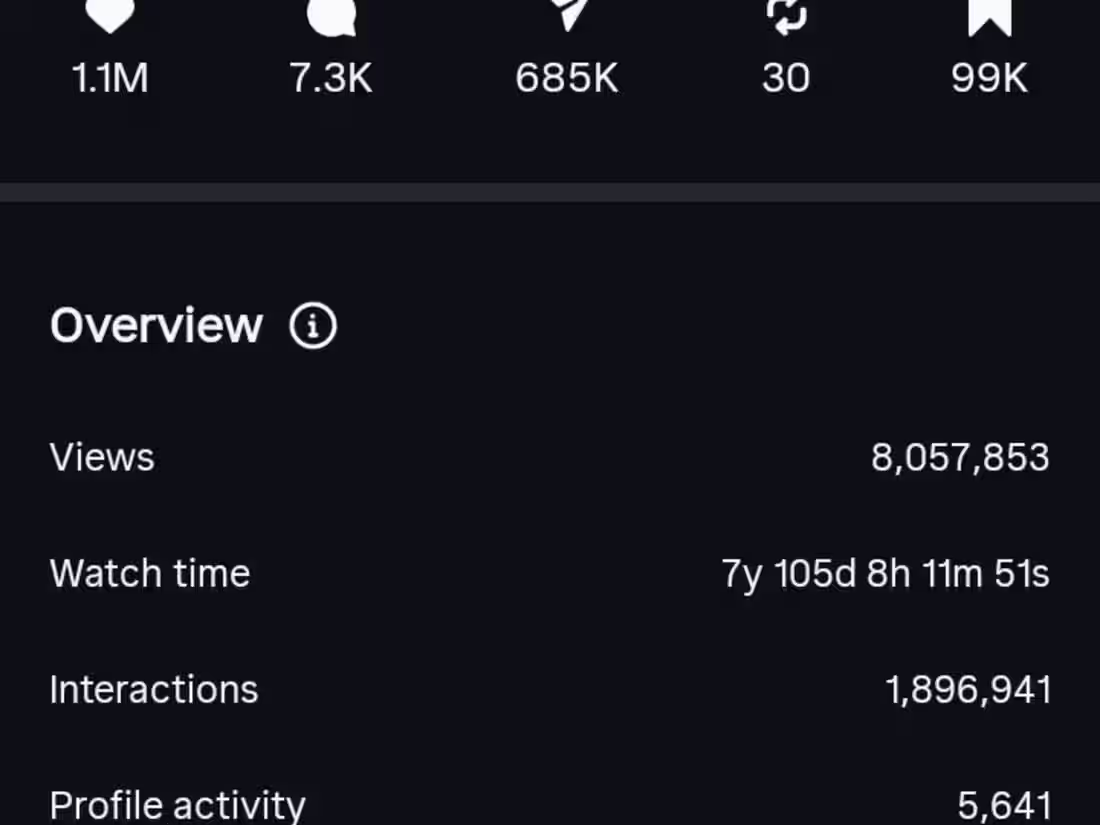Screen dimensions: 1100x825
Task: Open the Interactions row
Action: (550, 690)
